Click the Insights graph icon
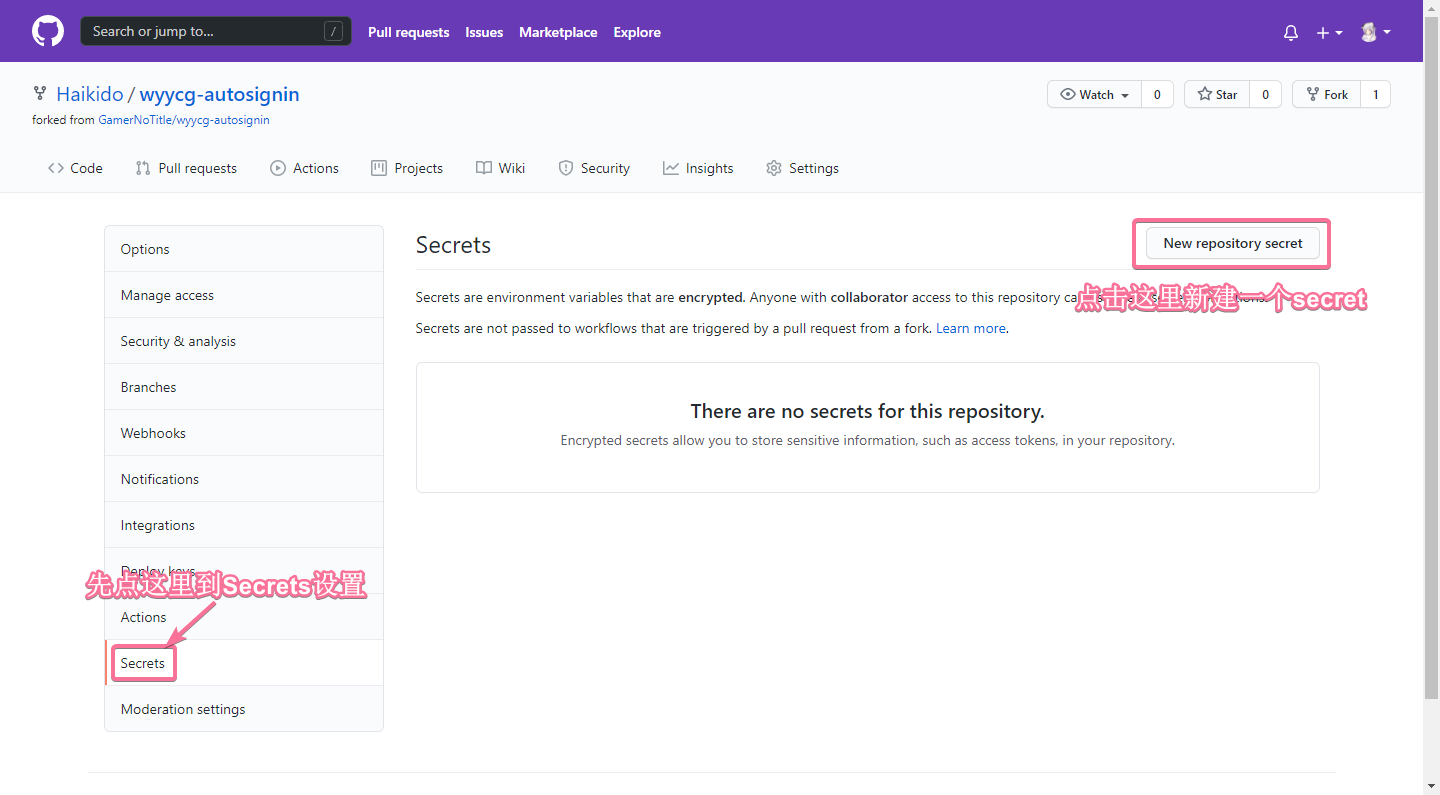This screenshot has width=1440, height=795. click(x=671, y=168)
